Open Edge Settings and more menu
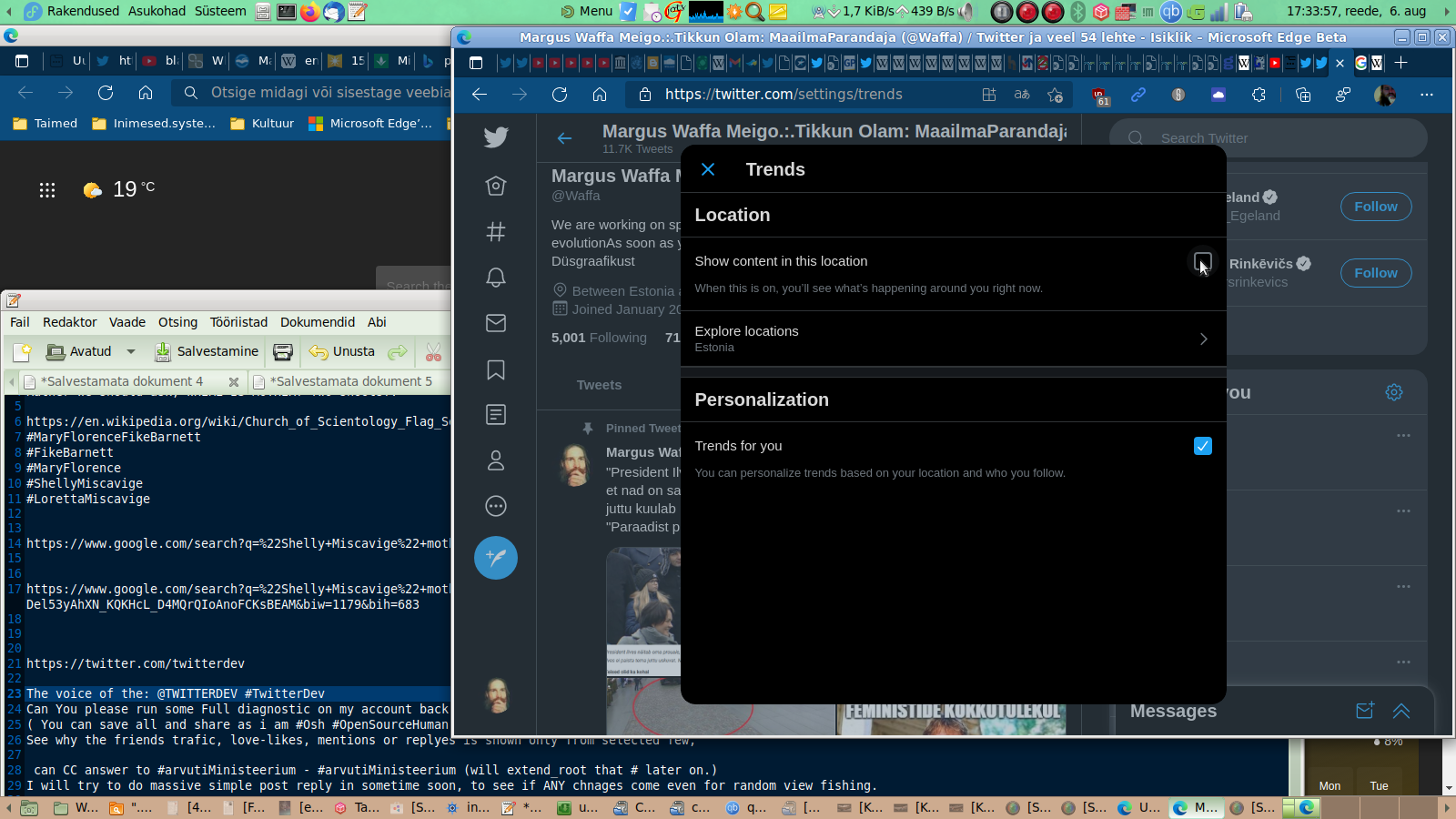This screenshot has height=819, width=1456. pyautogui.click(x=1427, y=95)
